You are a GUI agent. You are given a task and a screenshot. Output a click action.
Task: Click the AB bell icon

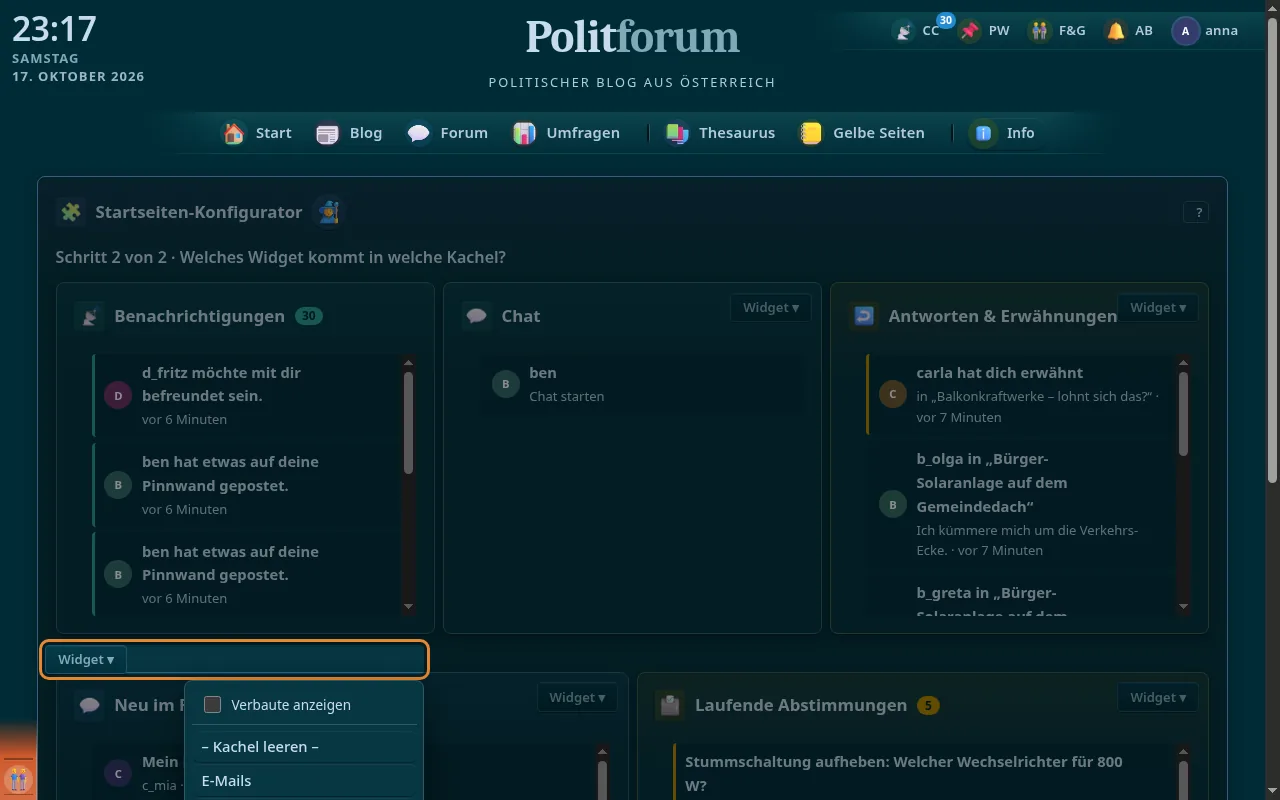coord(1116,31)
